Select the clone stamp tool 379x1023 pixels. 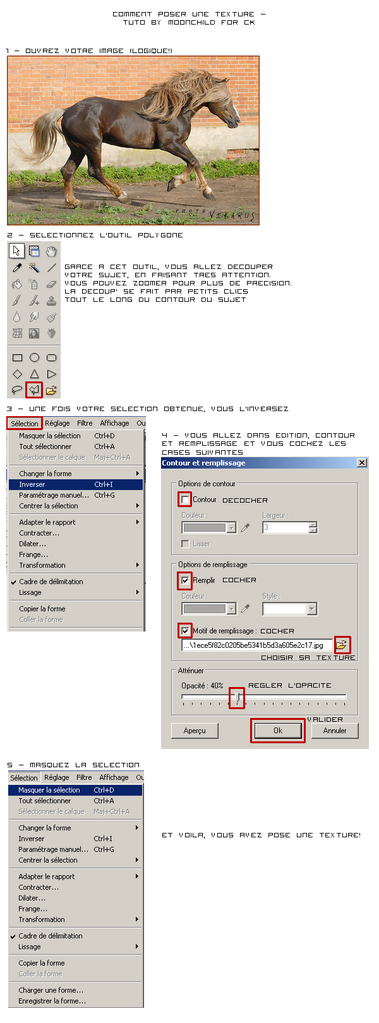(52, 301)
